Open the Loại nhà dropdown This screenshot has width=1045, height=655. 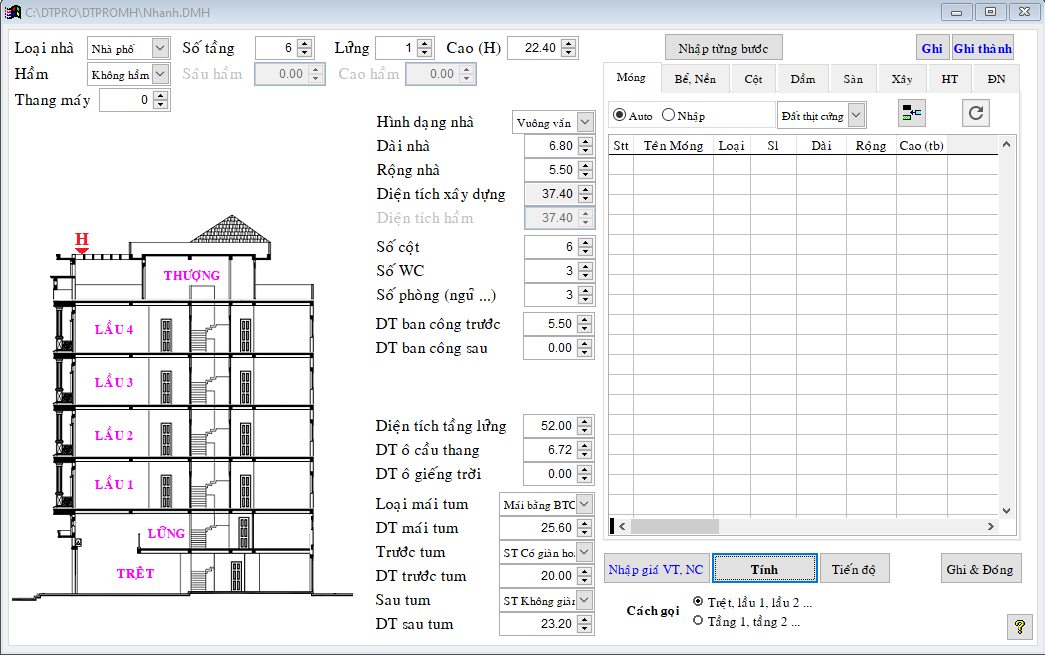[160, 48]
